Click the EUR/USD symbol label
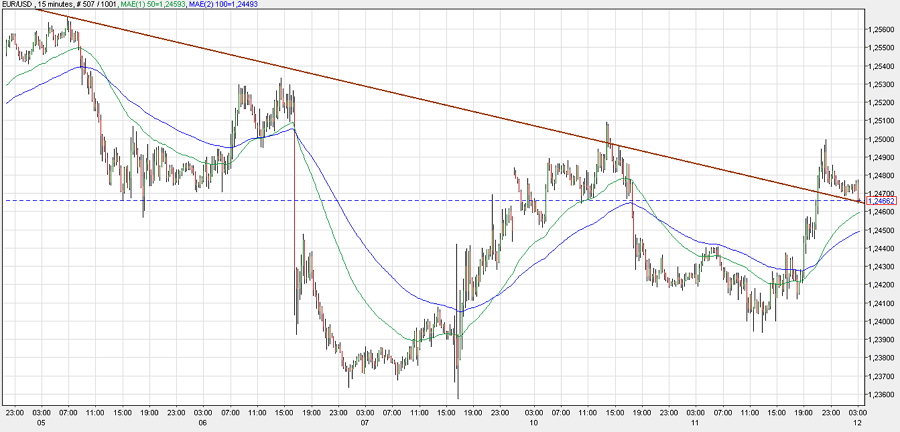The height and width of the screenshot is (432, 900). pyautogui.click(x=19, y=5)
